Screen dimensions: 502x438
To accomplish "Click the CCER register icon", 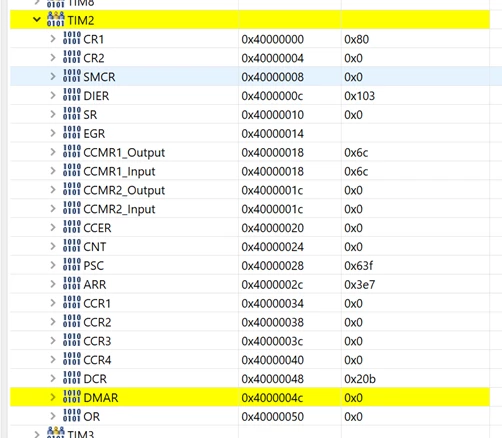I will pyautogui.click(x=72, y=227).
